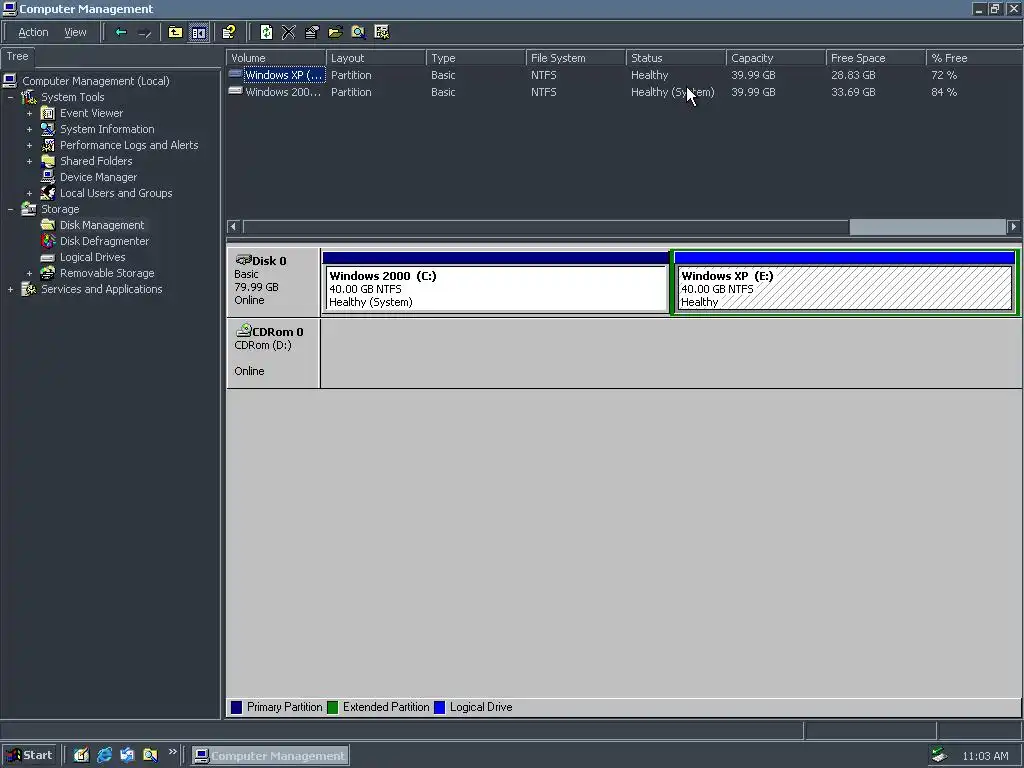Click Local Users and Groups icon
Viewport: 1024px width, 768px height.
click(48, 193)
